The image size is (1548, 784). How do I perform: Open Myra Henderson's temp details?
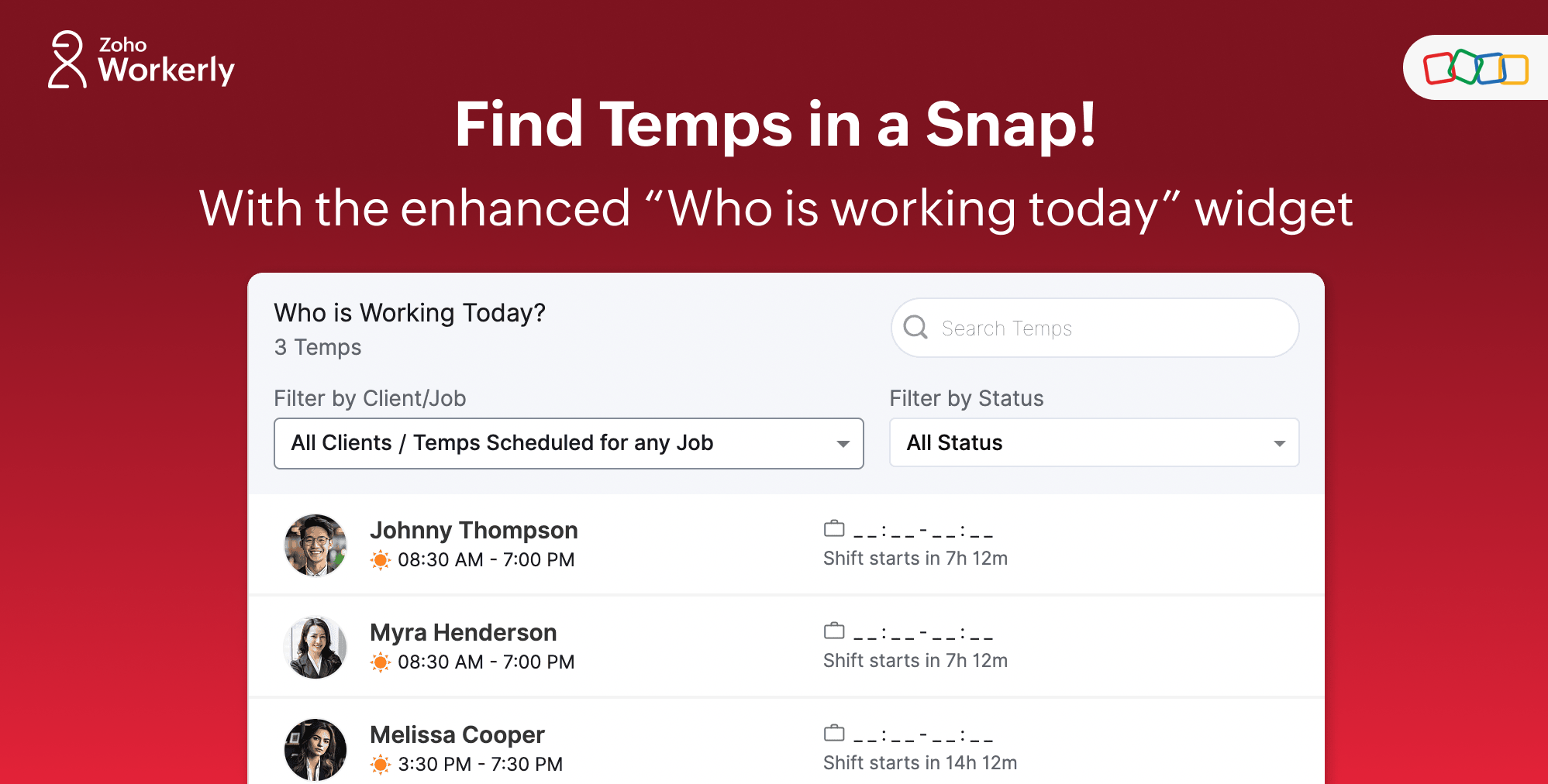tap(463, 632)
